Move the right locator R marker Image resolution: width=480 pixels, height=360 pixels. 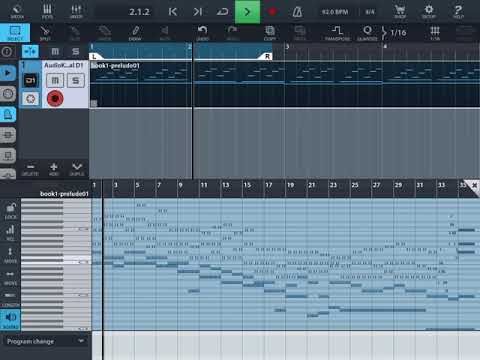[x=267, y=56]
